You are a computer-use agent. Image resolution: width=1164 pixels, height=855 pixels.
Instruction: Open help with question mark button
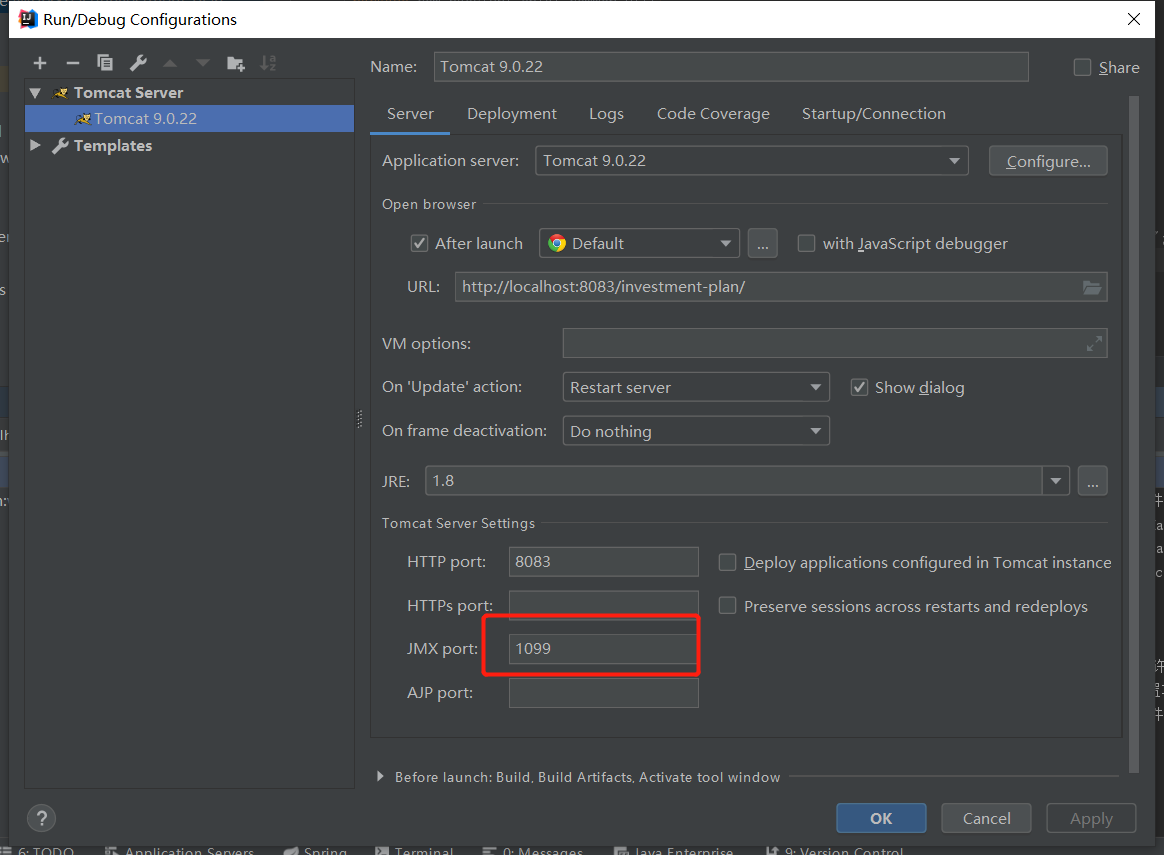42,818
